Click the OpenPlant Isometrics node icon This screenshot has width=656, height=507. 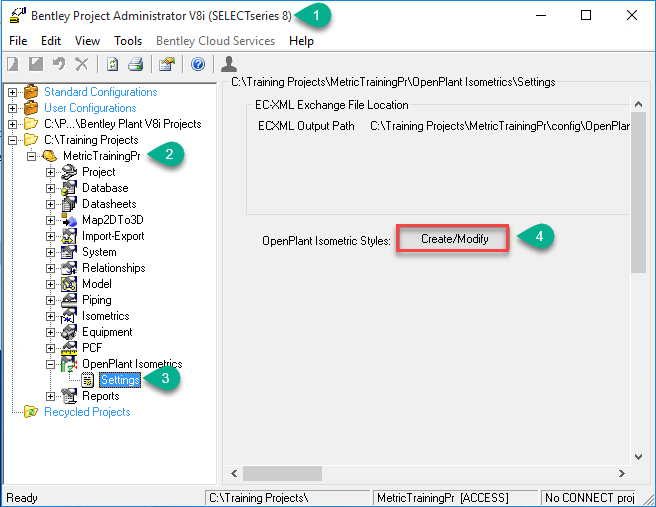[x=69, y=364]
